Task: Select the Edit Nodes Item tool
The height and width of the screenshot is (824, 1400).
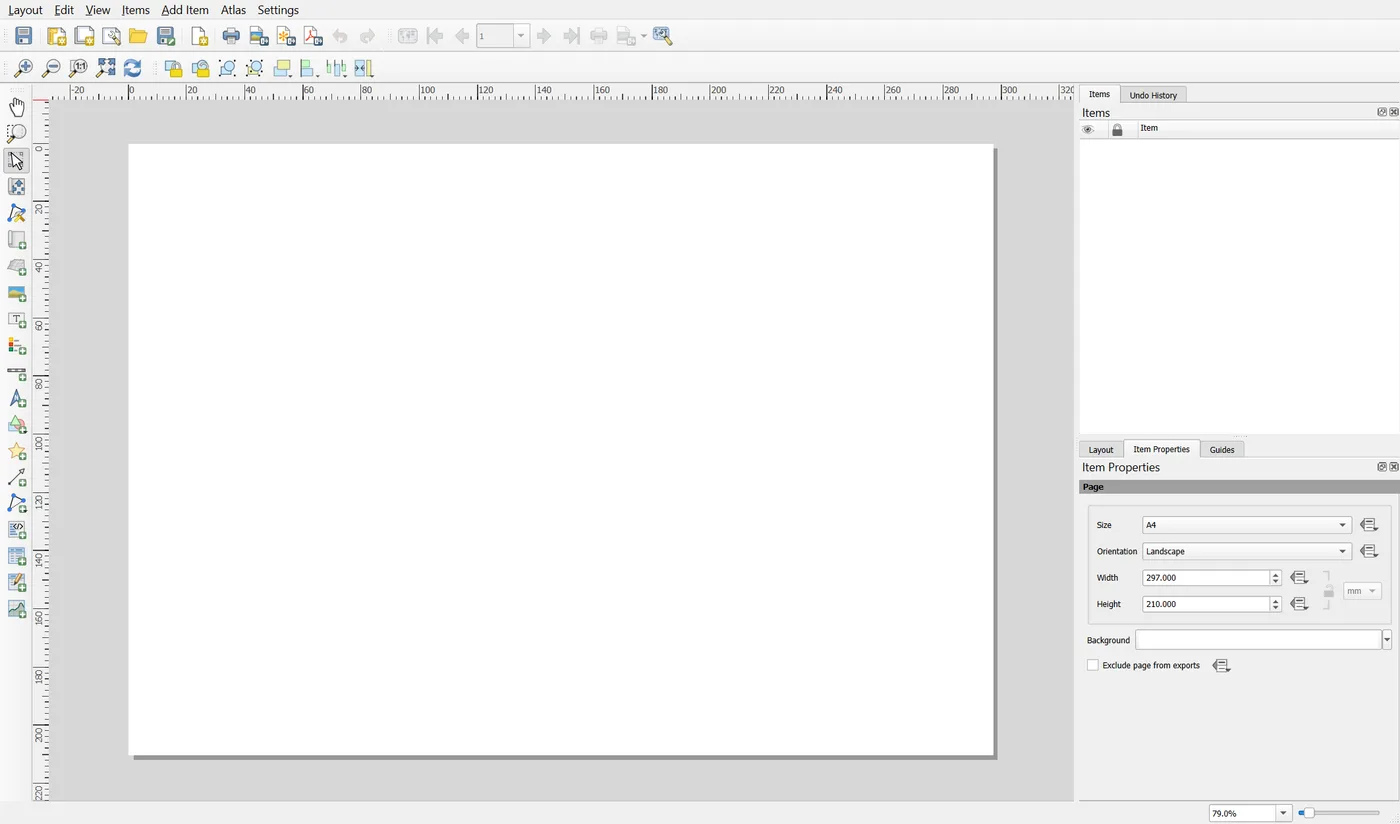Action: (17, 213)
